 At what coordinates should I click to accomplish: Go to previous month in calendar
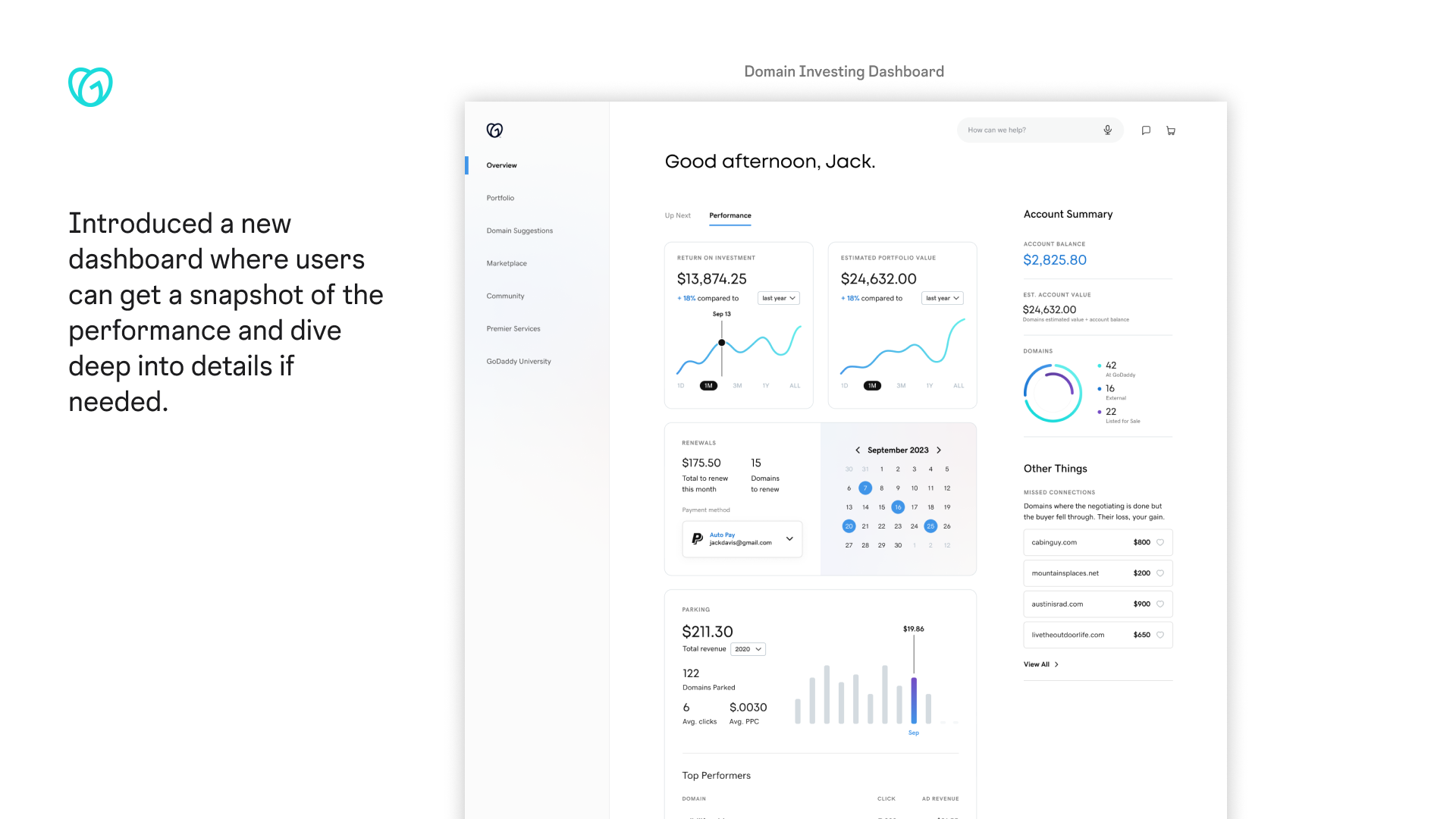click(x=858, y=450)
